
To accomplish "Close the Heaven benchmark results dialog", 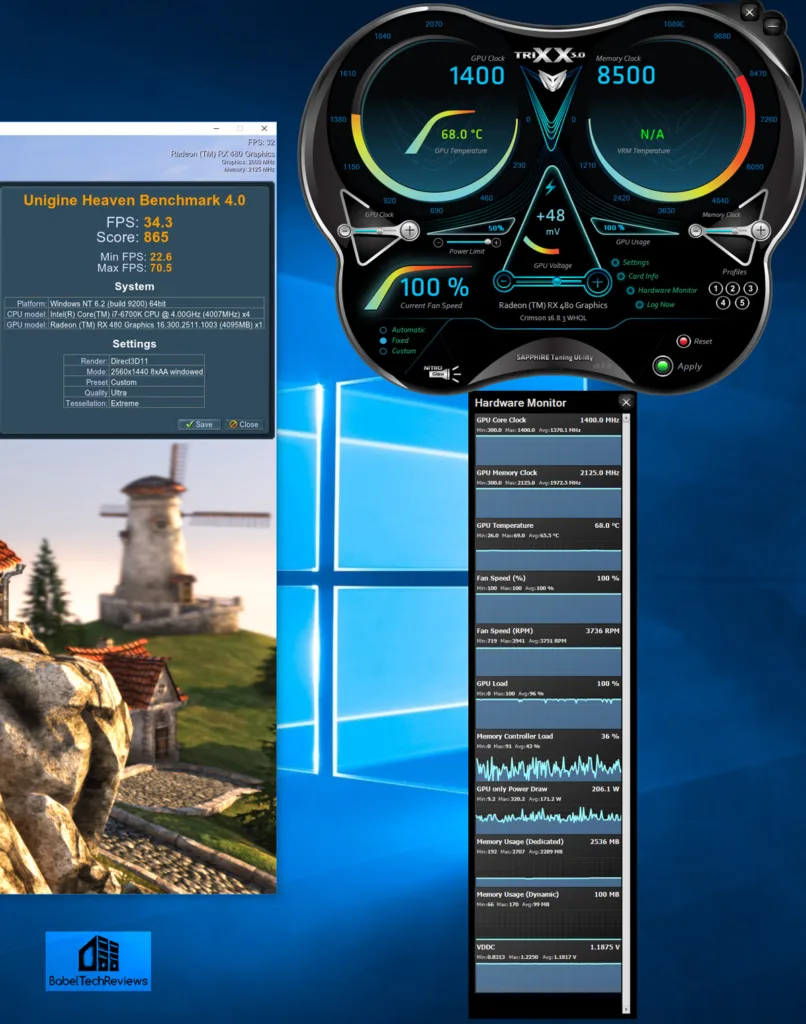I will (x=243, y=424).
